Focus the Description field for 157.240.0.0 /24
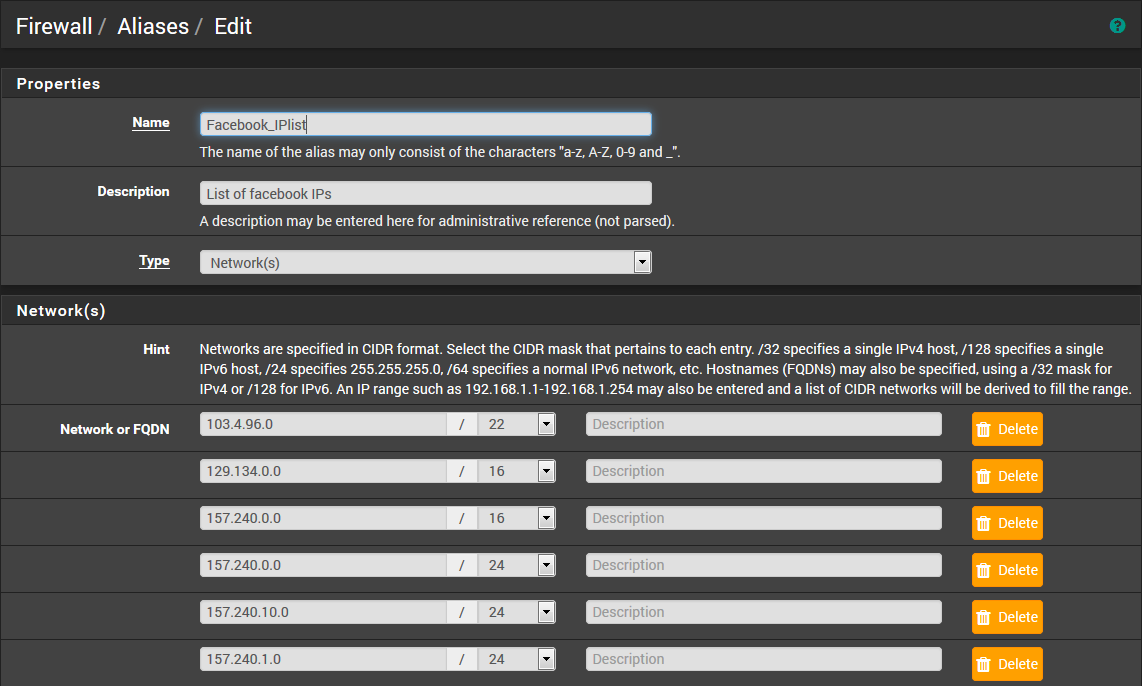The width and height of the screenshot is (1142, 686). [764, 565]
